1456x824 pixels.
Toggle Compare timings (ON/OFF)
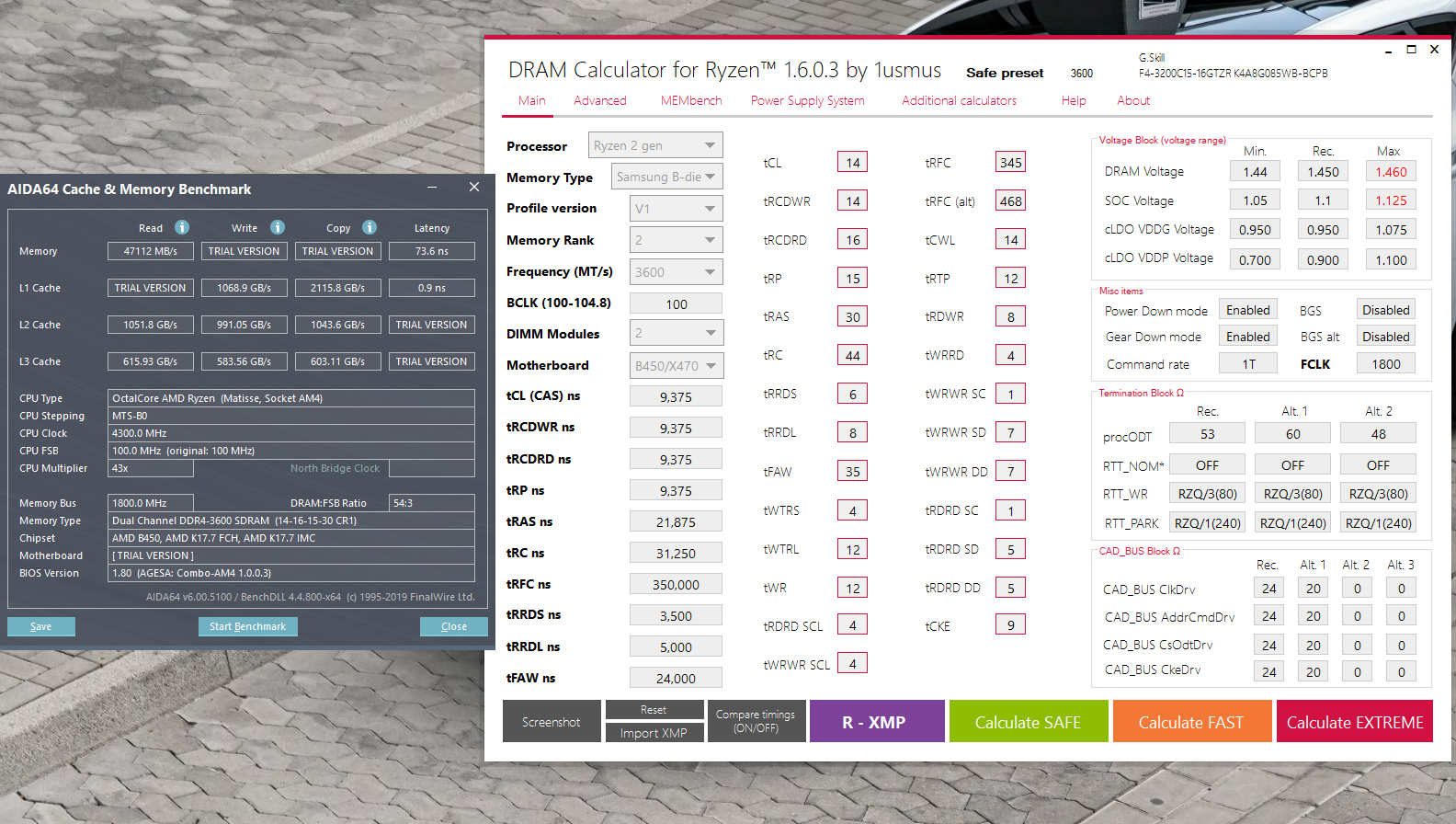756,721
